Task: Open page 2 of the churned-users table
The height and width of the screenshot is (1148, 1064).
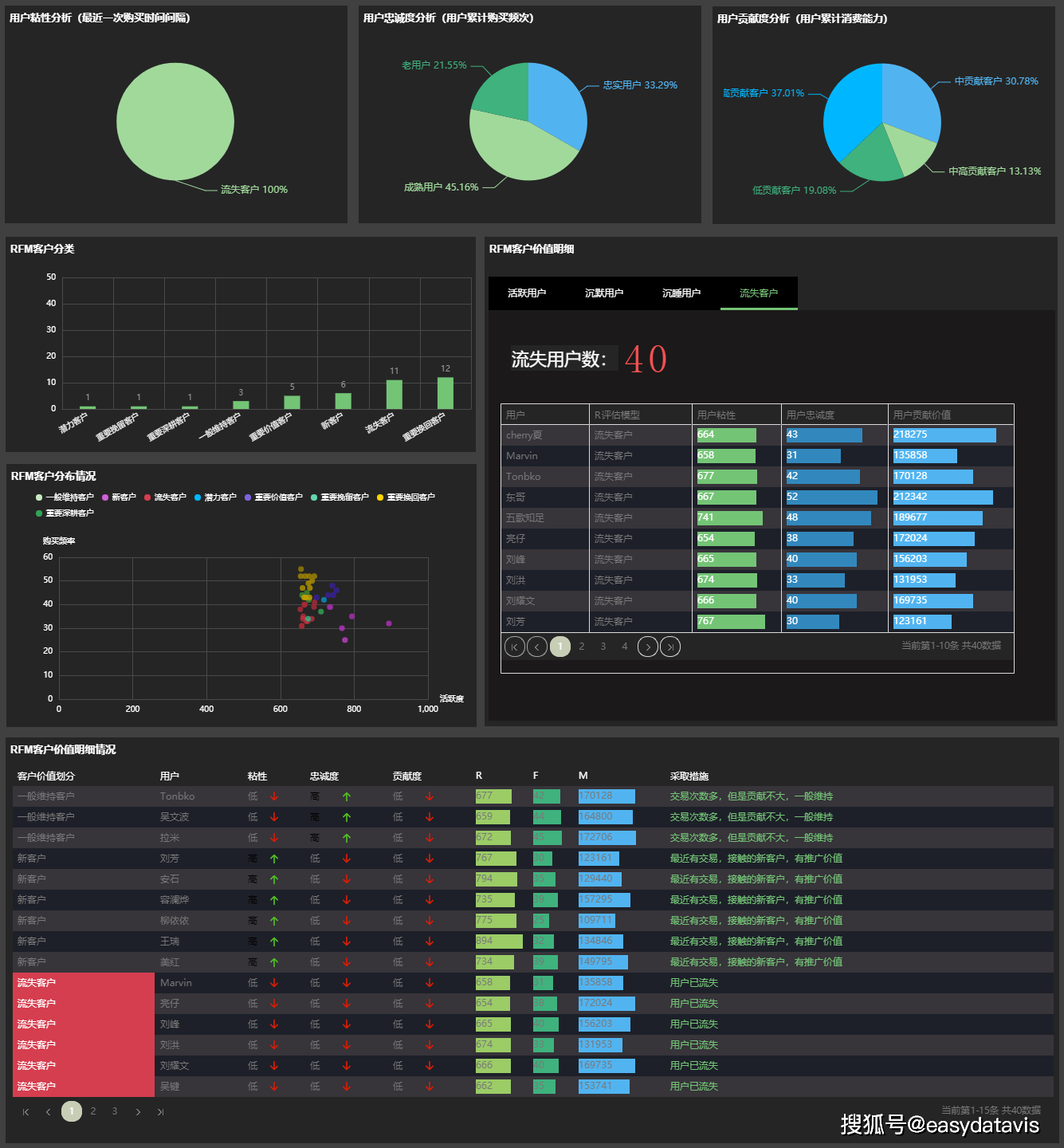Action: [x=582, y=647]
